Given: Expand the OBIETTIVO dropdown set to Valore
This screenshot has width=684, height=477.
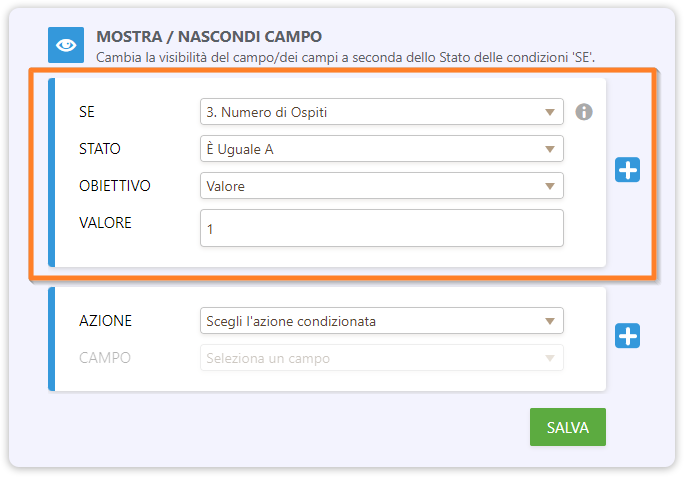Looking at the screenshot, I should tap(381, 186).
